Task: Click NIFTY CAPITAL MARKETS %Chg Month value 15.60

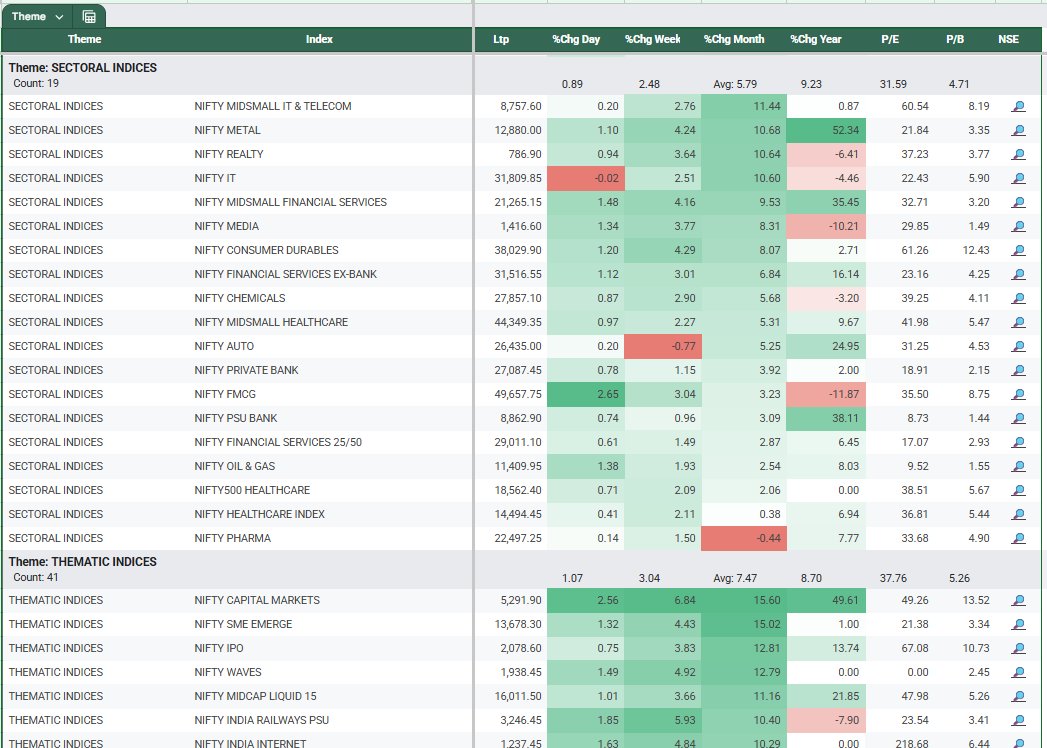Action: [x=744, y=600]
